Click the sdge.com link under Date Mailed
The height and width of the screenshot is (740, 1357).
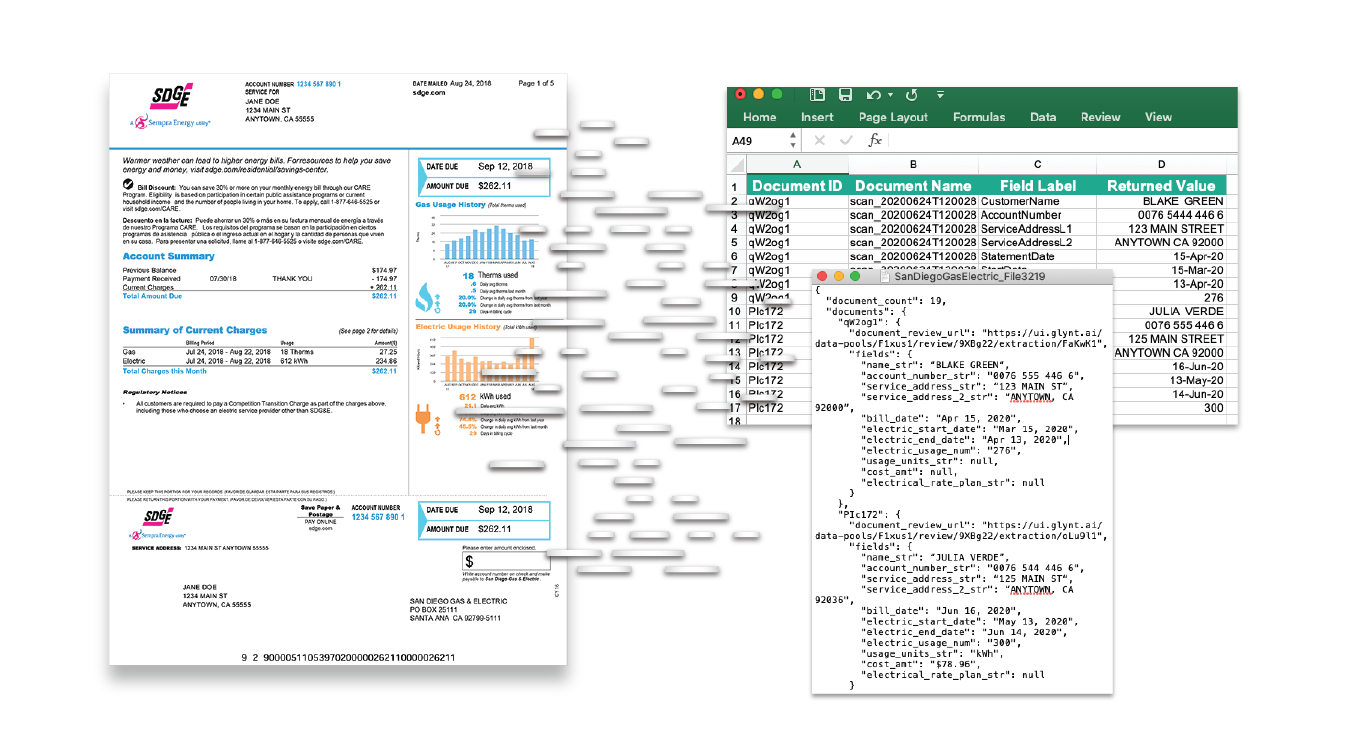click(428, 92)
